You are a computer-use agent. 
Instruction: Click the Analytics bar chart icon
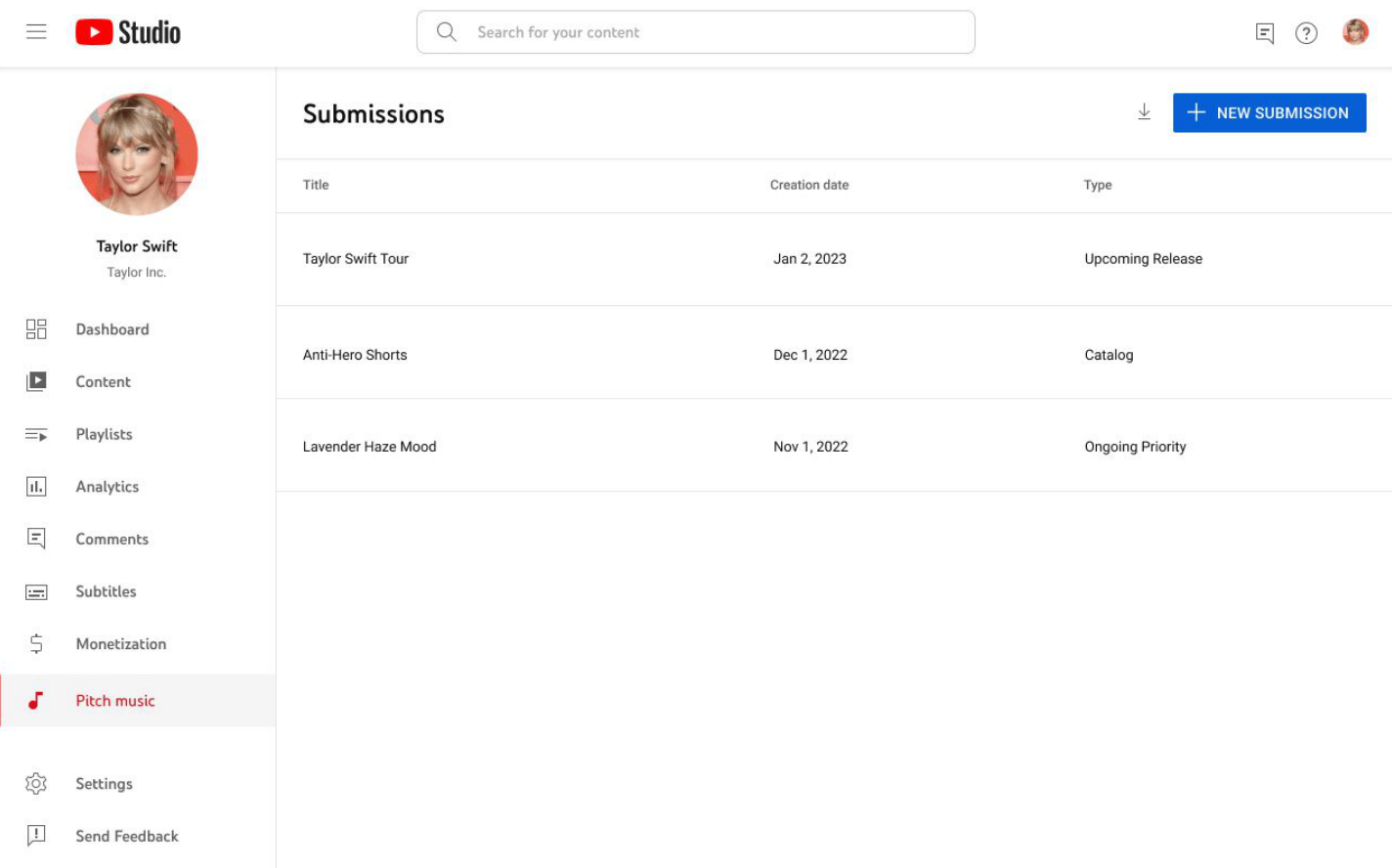[36, 486]
